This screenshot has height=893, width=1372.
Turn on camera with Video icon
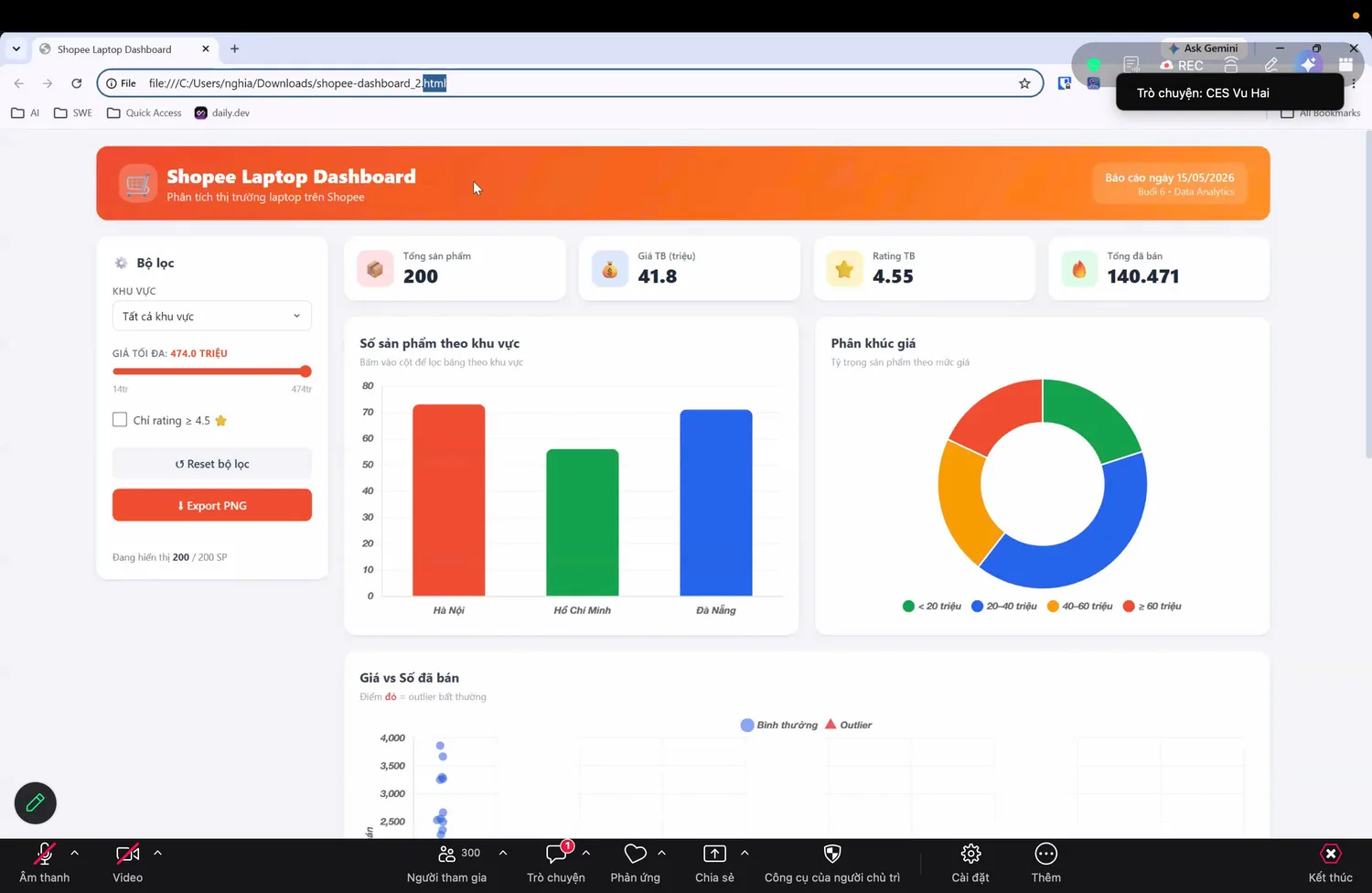(x=127, y=855)
